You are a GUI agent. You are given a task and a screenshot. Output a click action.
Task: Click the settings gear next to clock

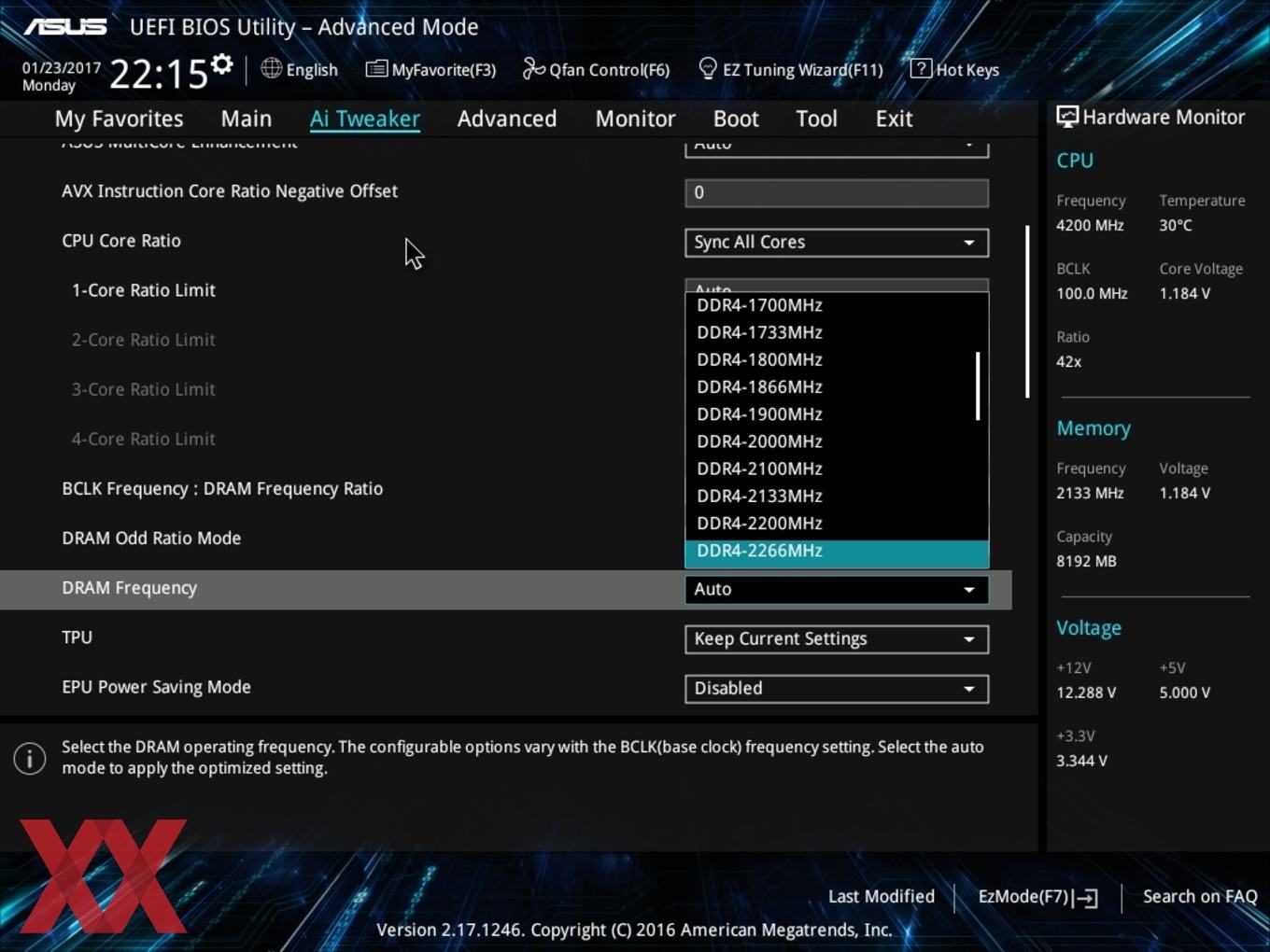coord(221,64)
